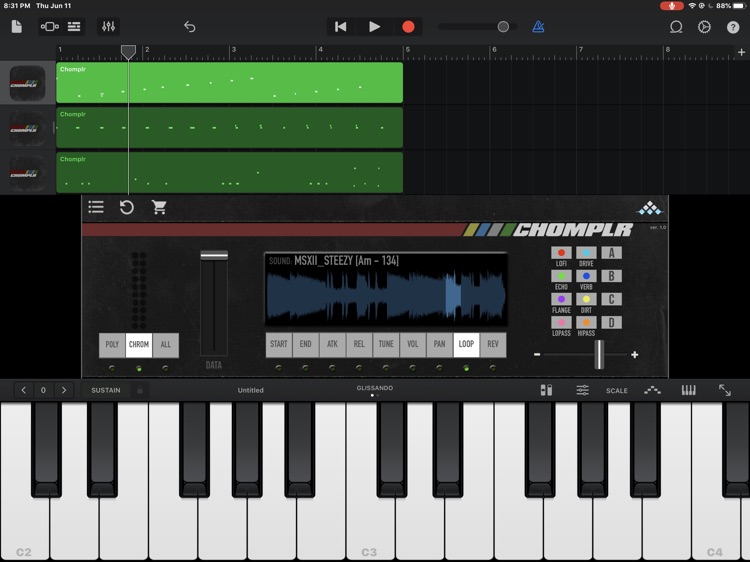
Task: Select VOL parameter button
Action: tap(412, 344)
